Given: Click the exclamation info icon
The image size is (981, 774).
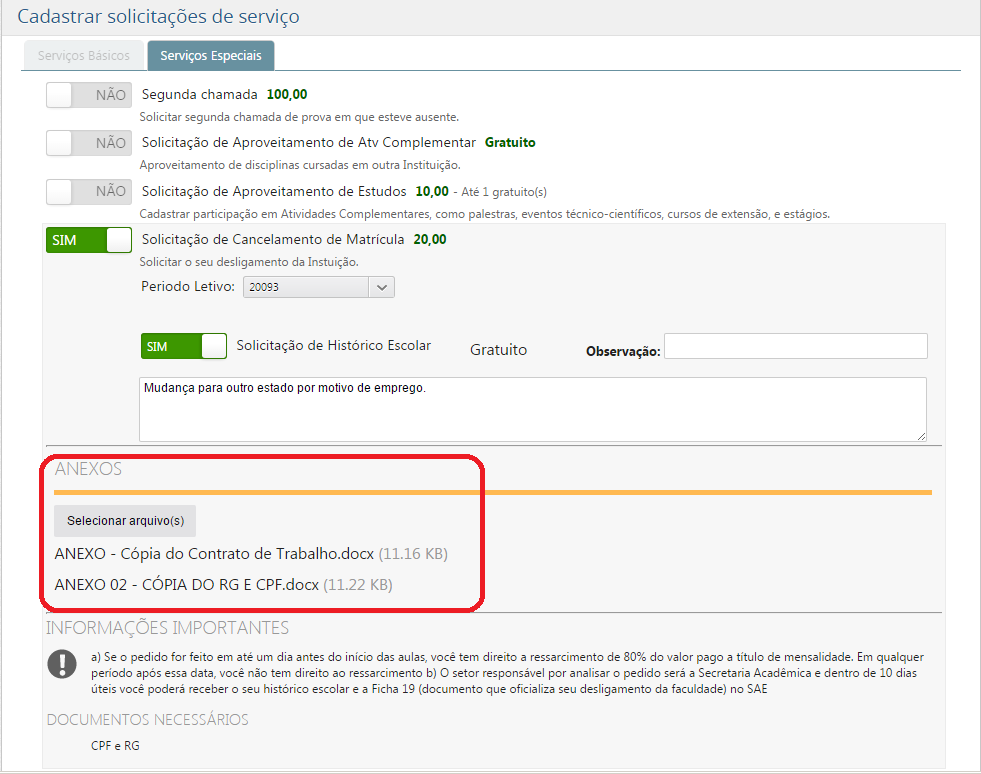Looking at the screenshot, I should point(62,662).
